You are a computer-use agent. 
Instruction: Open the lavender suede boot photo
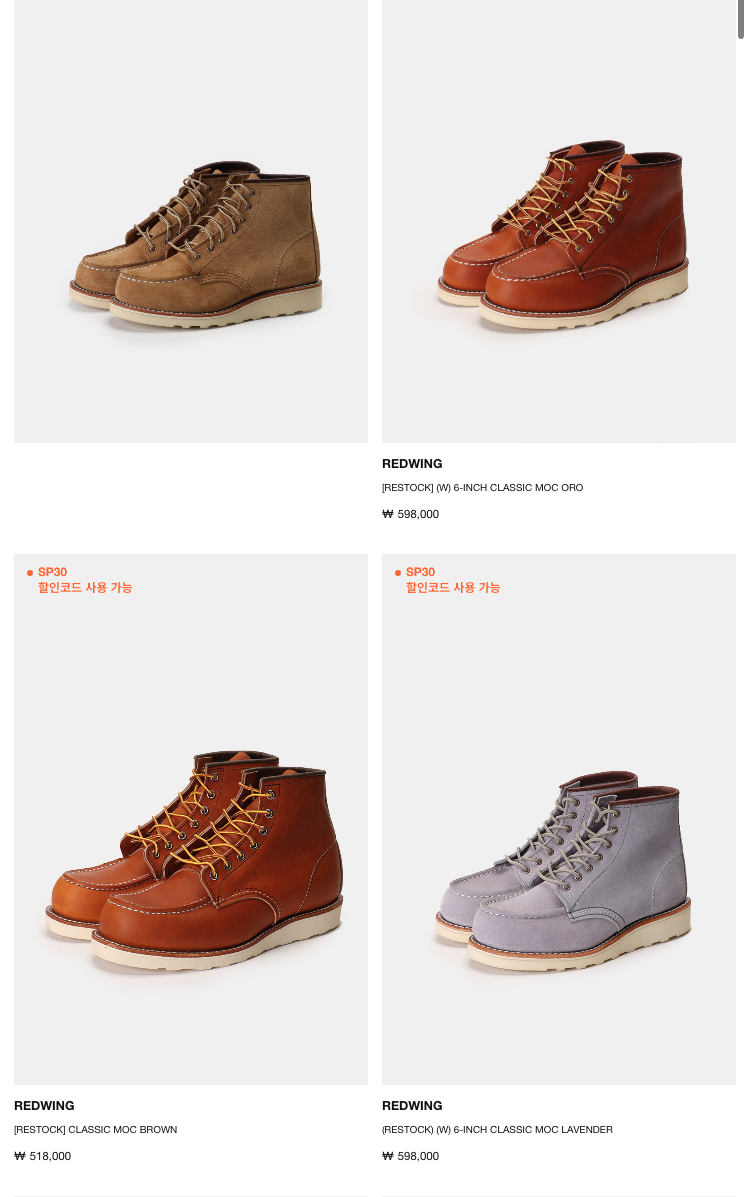click(558, 819)
